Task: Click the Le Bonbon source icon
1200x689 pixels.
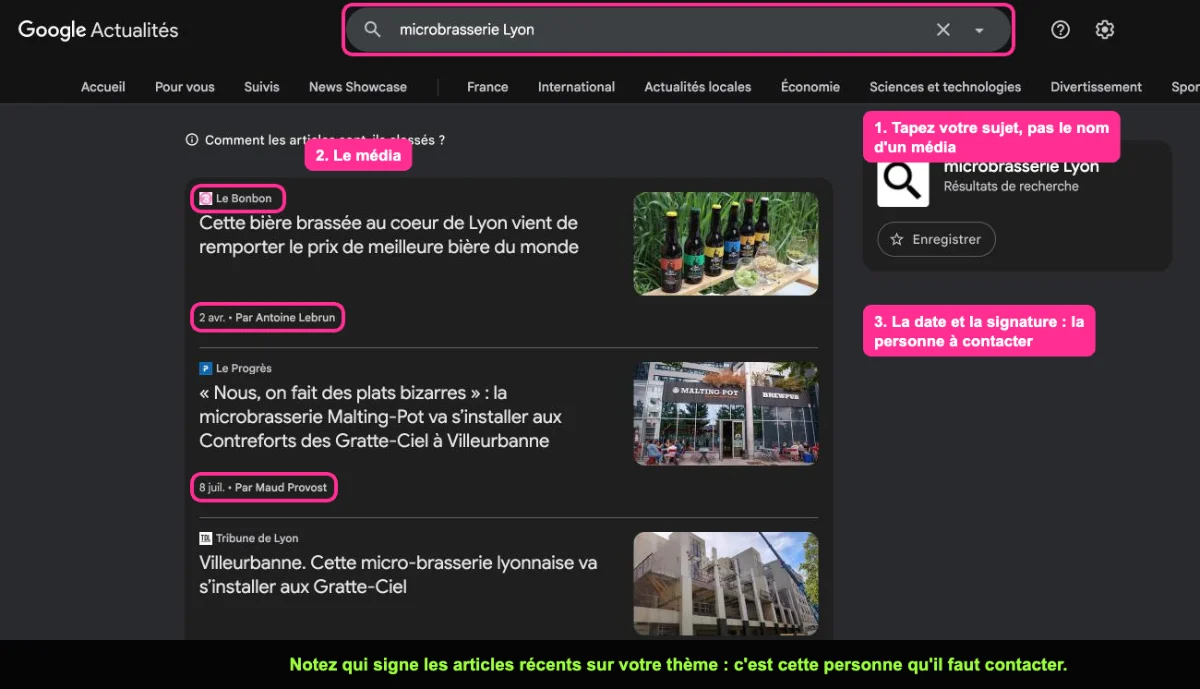Action: click(206, 198)
